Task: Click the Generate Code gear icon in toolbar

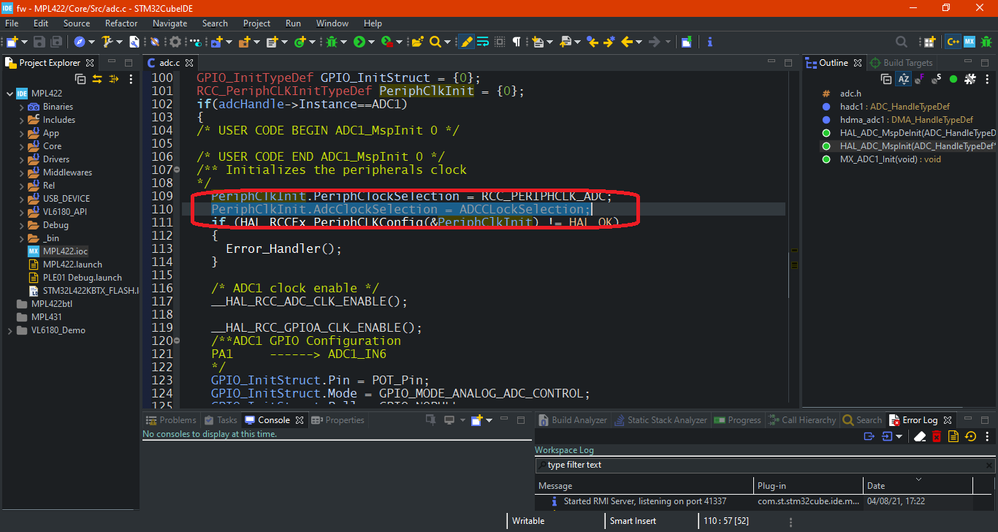Action: pyautogui.click(x=175, y=42)
